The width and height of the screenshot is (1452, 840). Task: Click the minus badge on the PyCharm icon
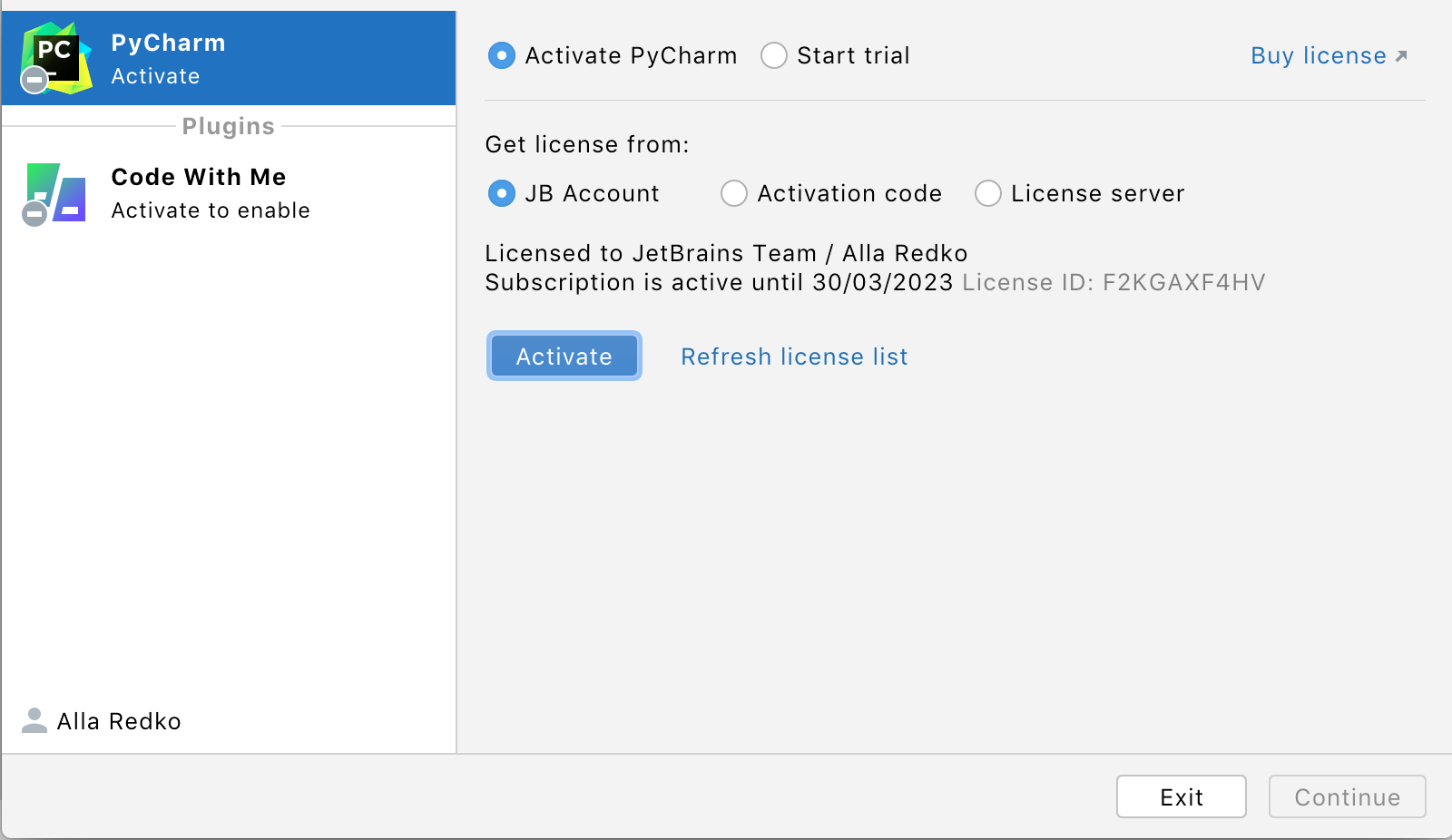(x=34, y=80)
